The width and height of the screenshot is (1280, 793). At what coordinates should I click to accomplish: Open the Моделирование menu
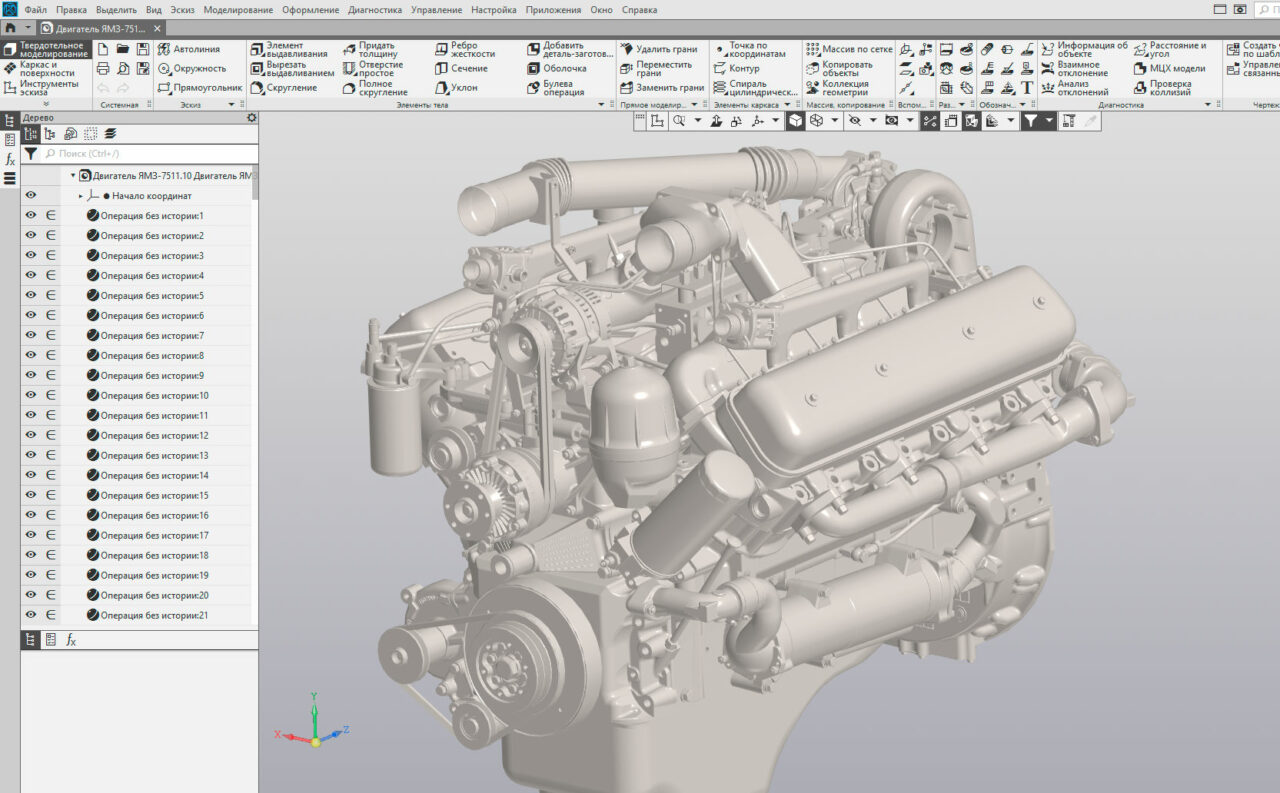tap(238, 10)
